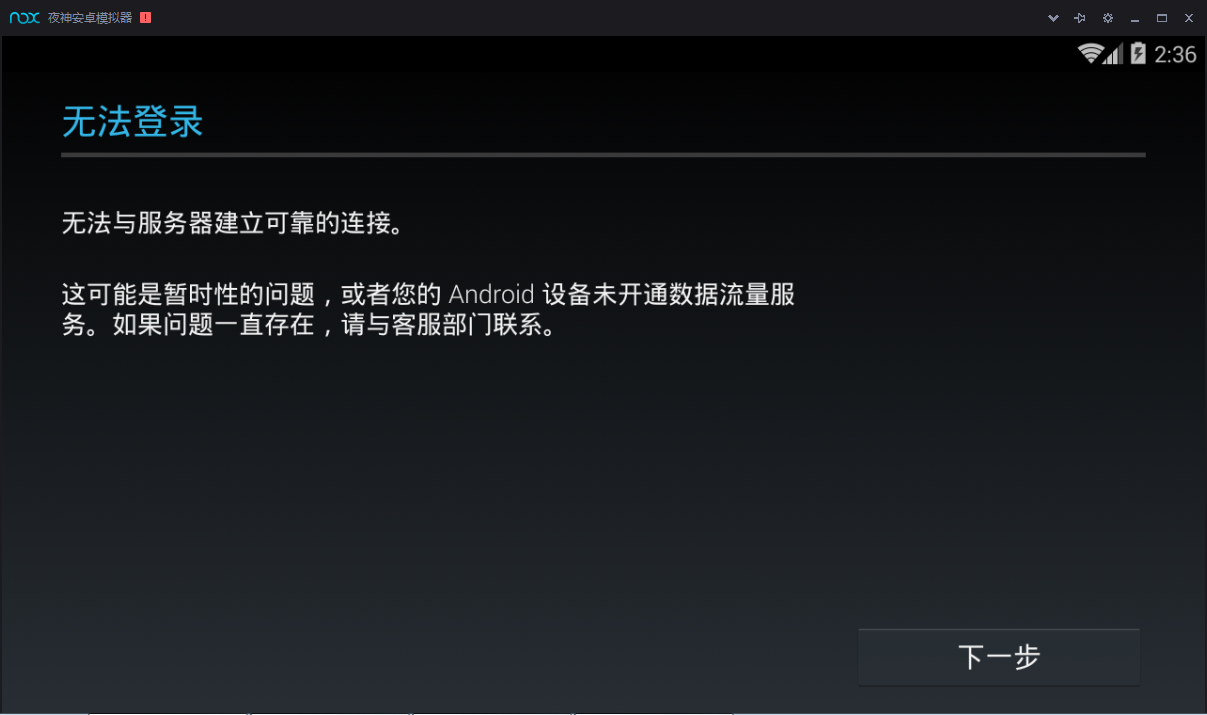Tap the cellular signal strength icon
1207x715 pixels.
coord(1114,54)
